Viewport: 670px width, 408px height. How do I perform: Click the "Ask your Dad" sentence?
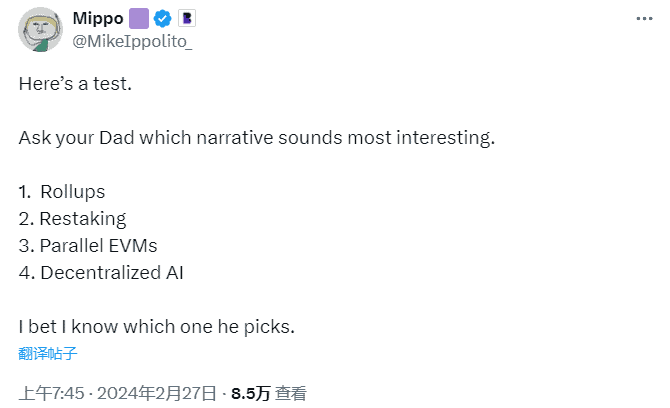coord(257,138)
